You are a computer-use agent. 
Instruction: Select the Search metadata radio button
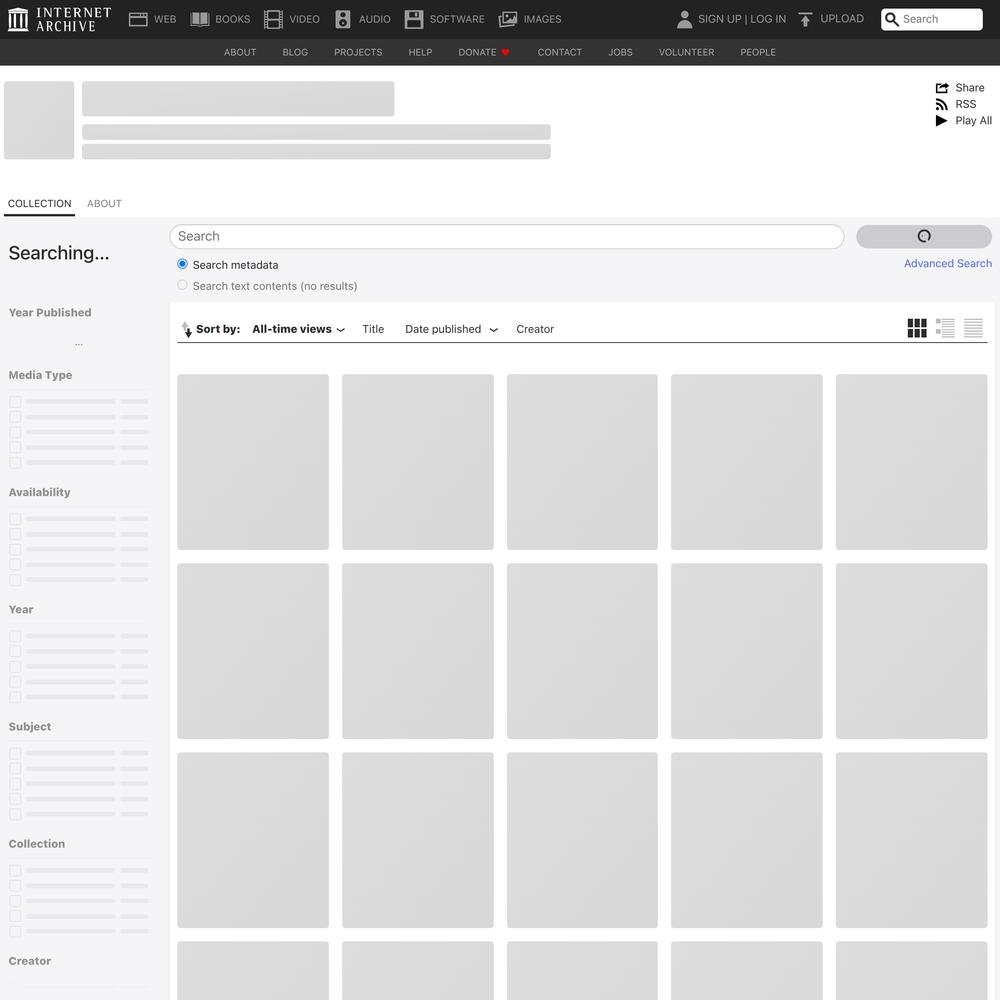pos(182,265)
